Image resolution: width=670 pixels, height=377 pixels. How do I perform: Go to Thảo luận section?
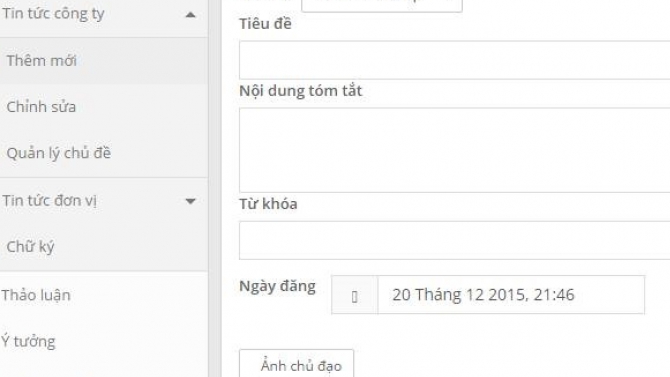pos(36,295)
